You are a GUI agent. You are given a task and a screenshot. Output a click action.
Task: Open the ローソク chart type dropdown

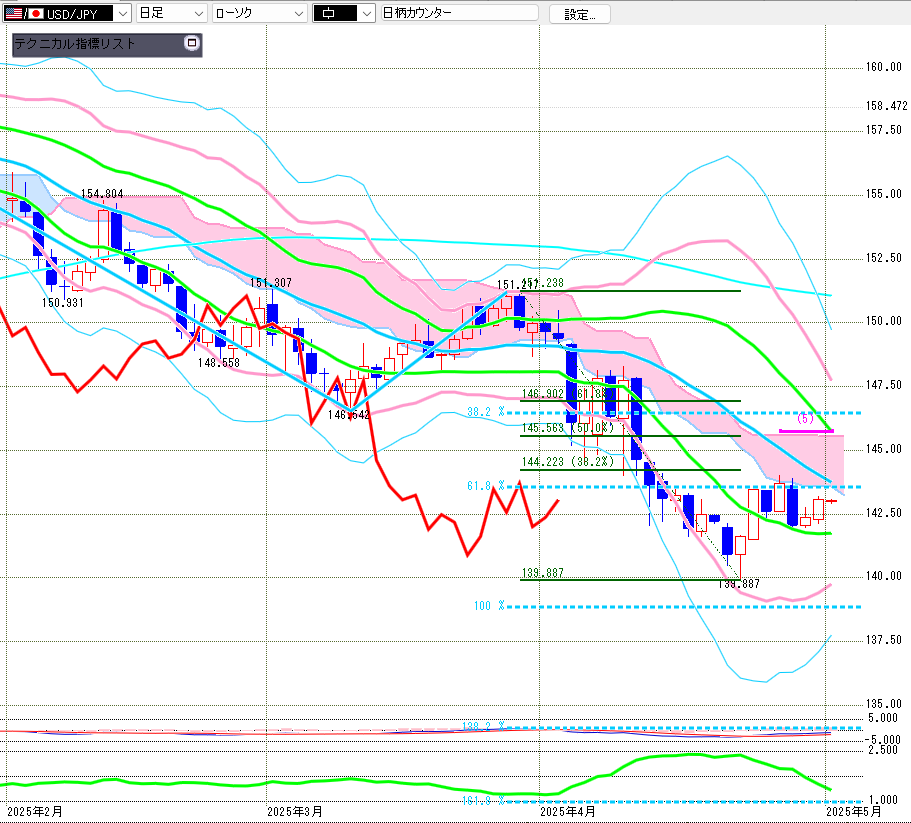[x=259, y=13]
